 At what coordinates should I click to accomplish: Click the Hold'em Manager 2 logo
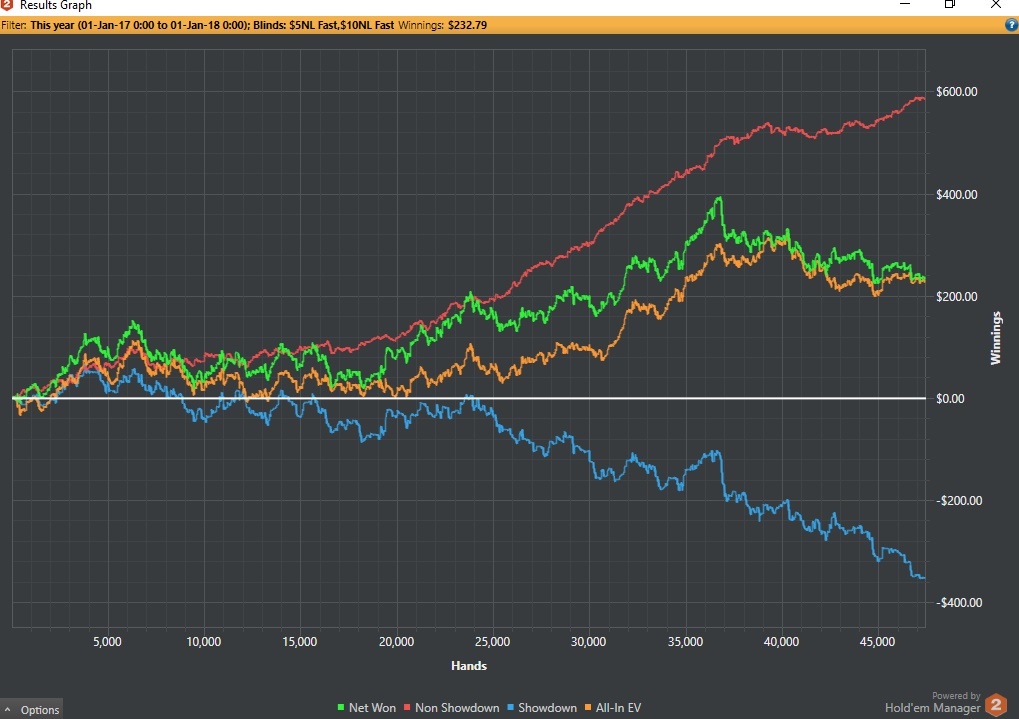[x=996, y=705]
